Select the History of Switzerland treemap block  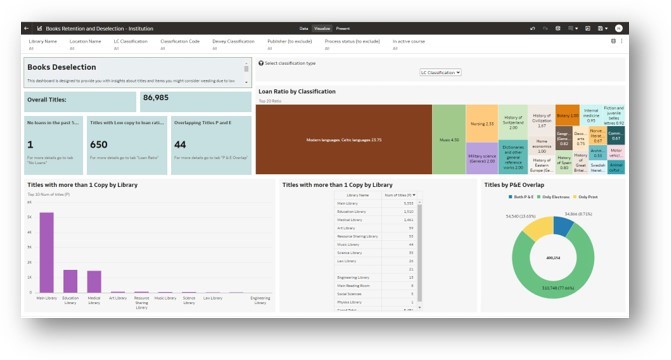(x=513, y=122)
